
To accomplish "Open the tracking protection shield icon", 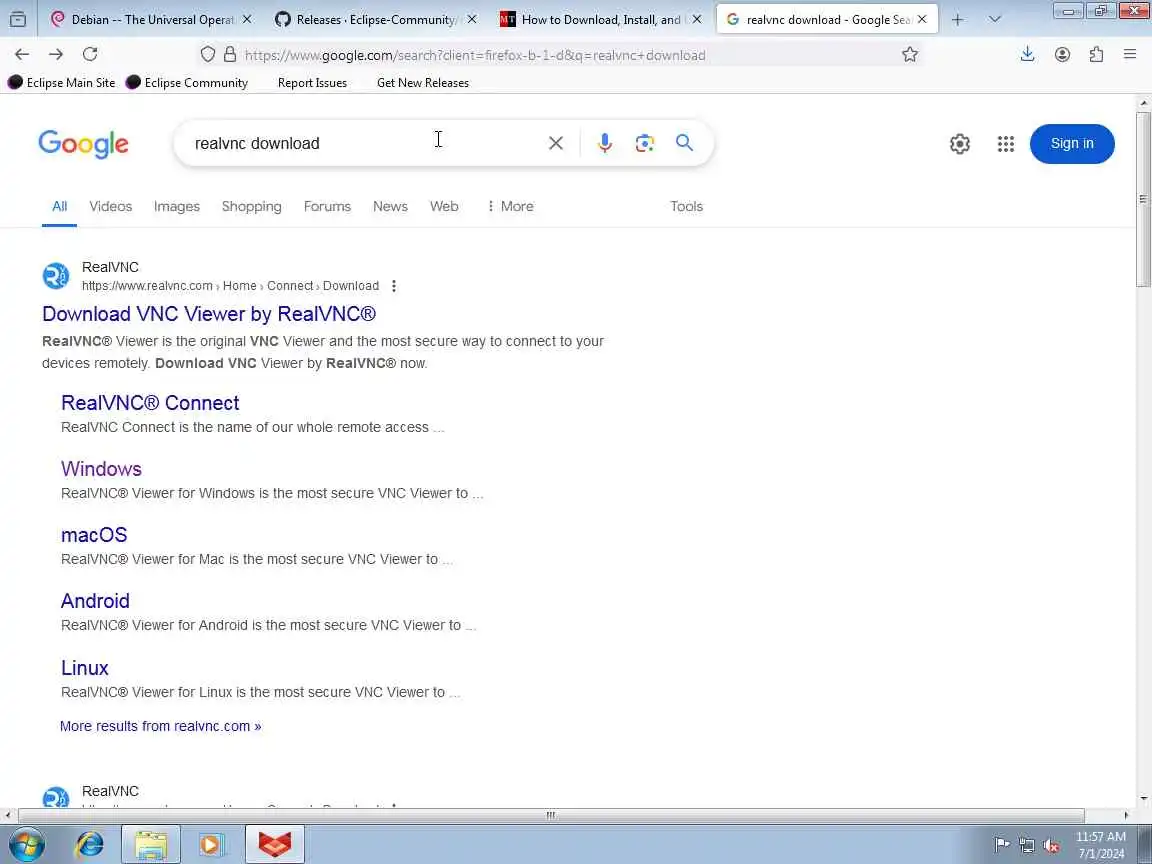I will click(x=208, y=54).
